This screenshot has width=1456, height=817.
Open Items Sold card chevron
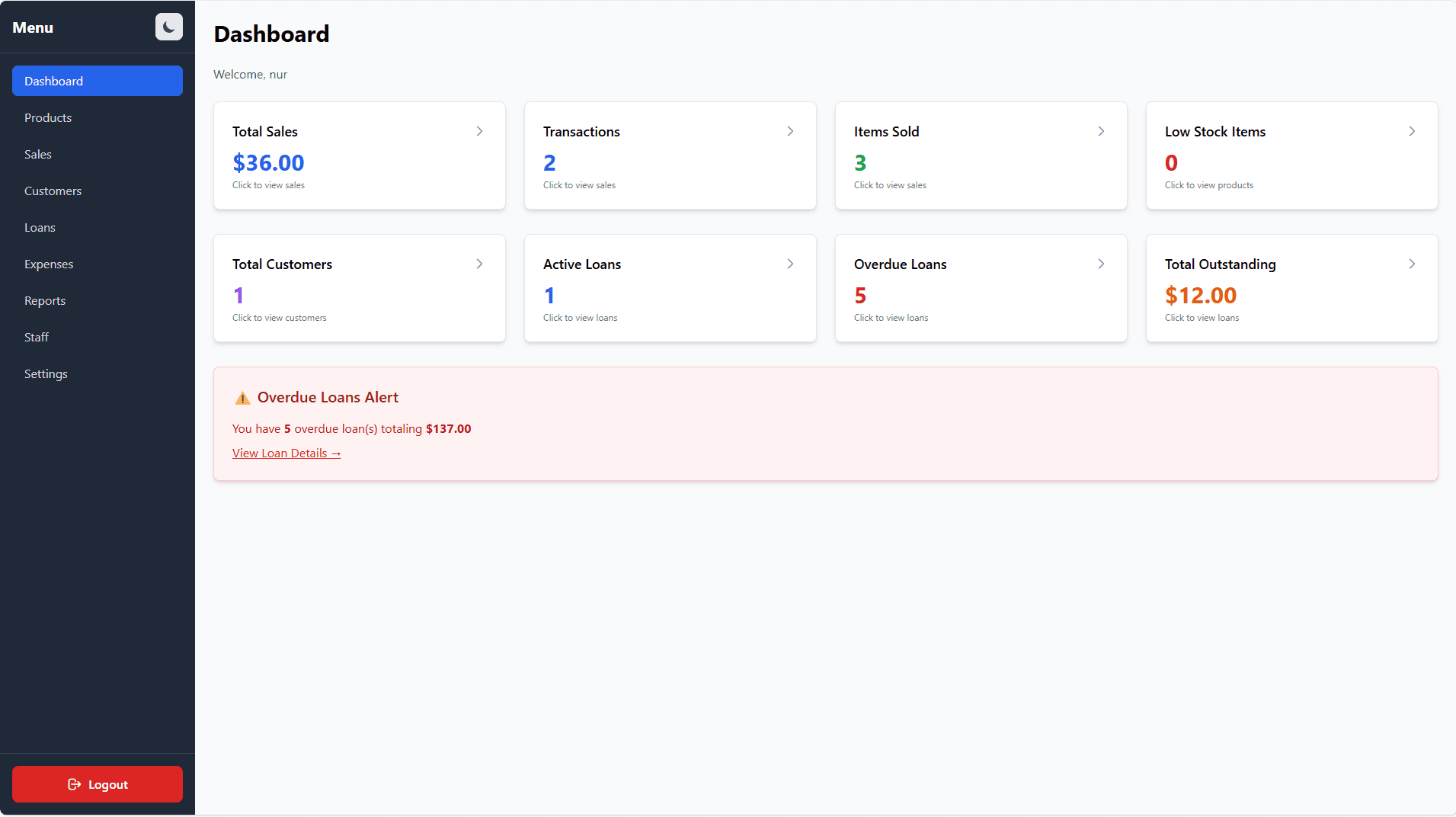tap(1101, 131)
